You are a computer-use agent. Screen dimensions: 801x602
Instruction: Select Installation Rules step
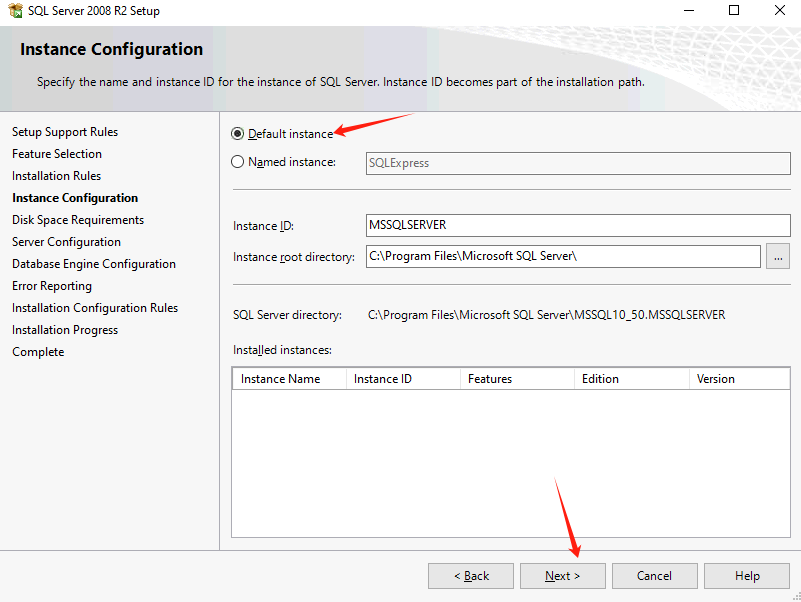56,176
